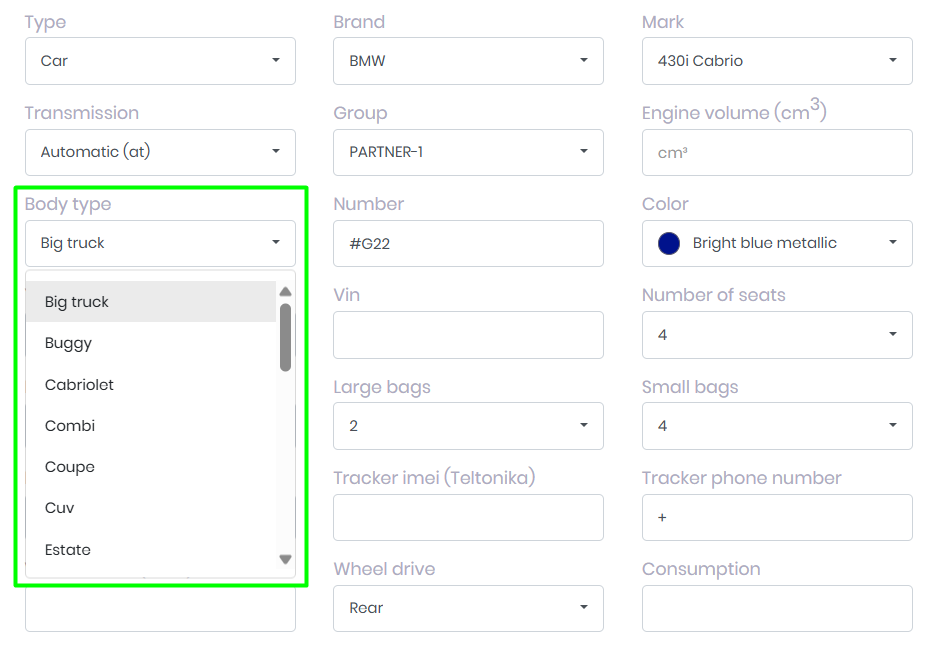Expand the Transmission dropdown
Viewport: 939px width, 647px height.
[160, 152]
